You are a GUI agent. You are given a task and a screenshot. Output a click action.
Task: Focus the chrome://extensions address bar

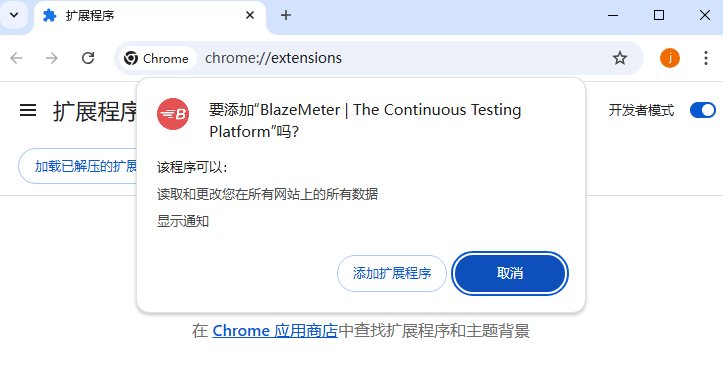[401, 58]
